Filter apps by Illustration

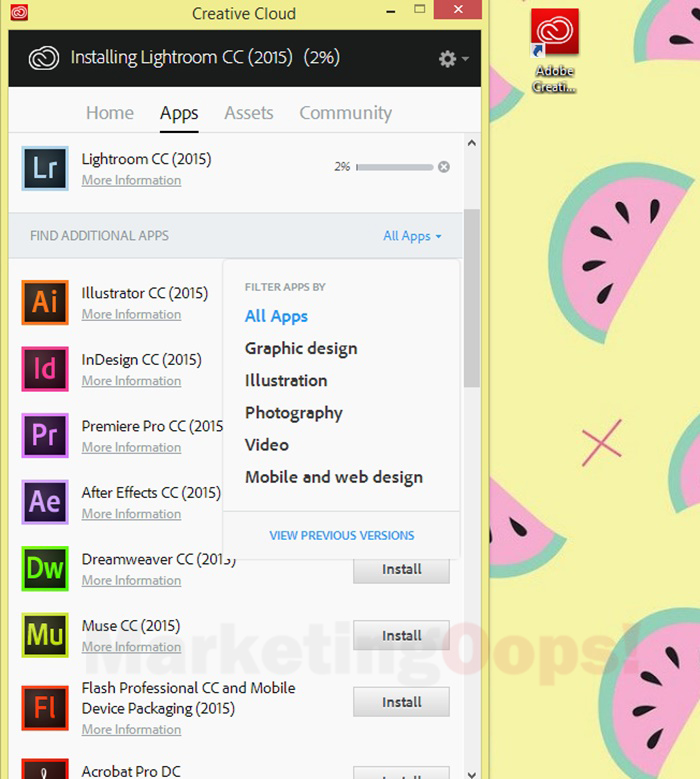[286, 381]
